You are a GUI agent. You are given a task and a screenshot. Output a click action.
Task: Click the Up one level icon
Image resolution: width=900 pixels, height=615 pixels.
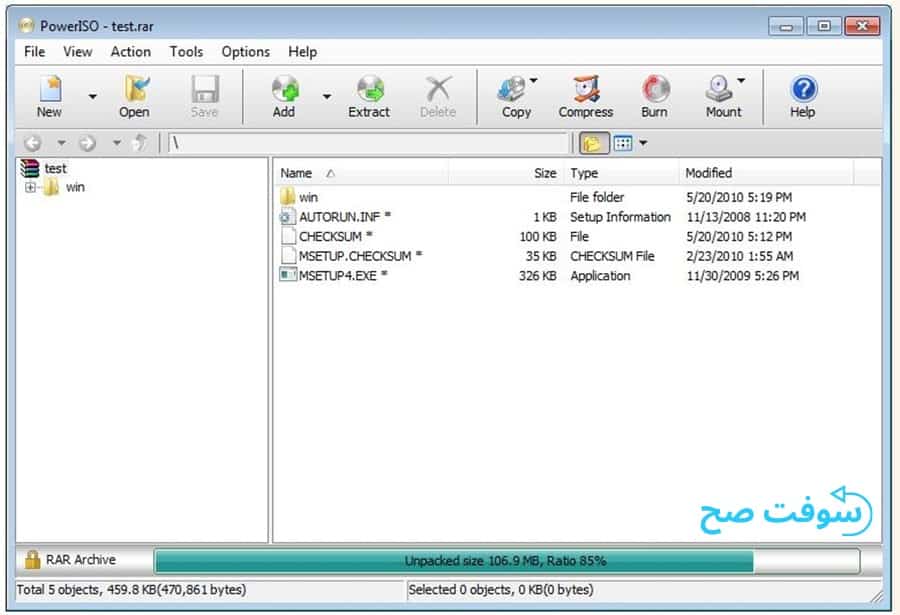[140, 142]
